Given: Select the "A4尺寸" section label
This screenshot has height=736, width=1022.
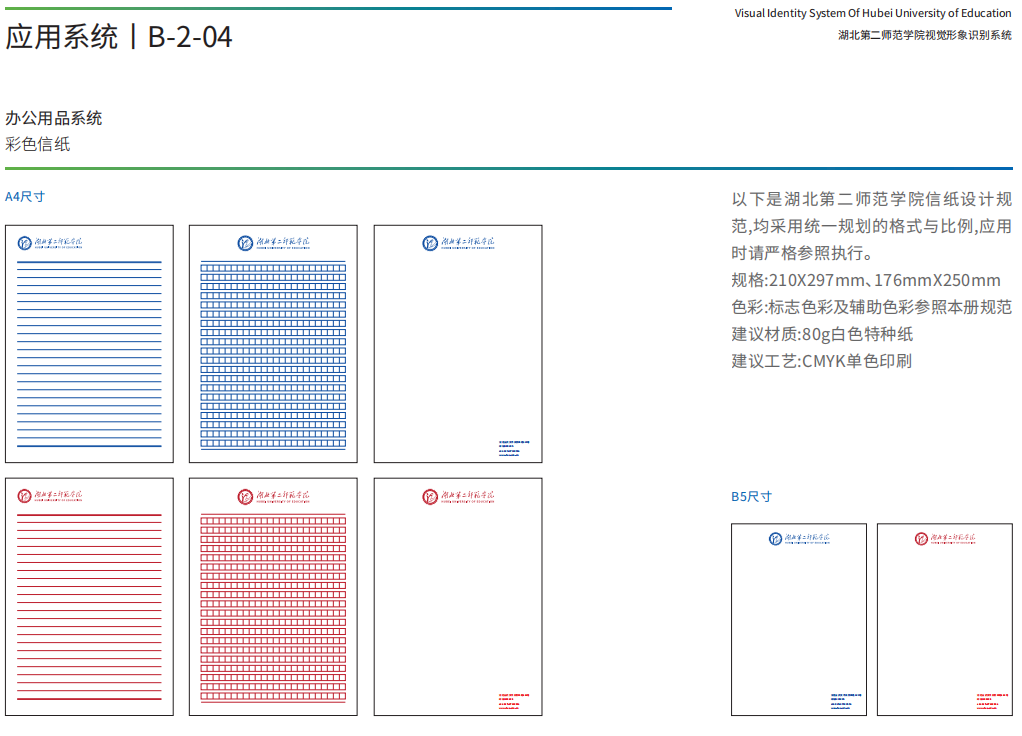Looking at the screenshot, I should pyautogui.click(x=25, y=197).
